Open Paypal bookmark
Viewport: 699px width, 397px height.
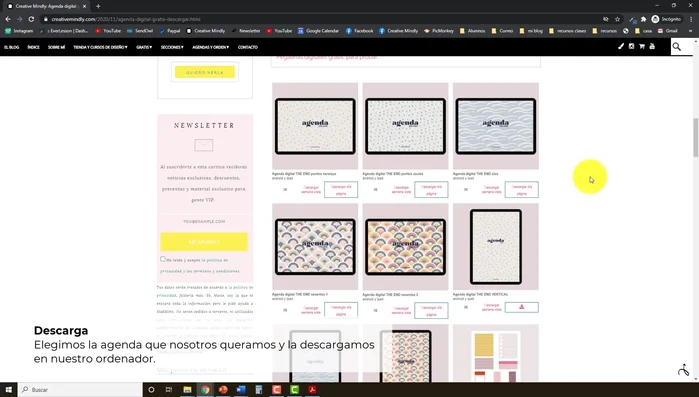[170, 31]
